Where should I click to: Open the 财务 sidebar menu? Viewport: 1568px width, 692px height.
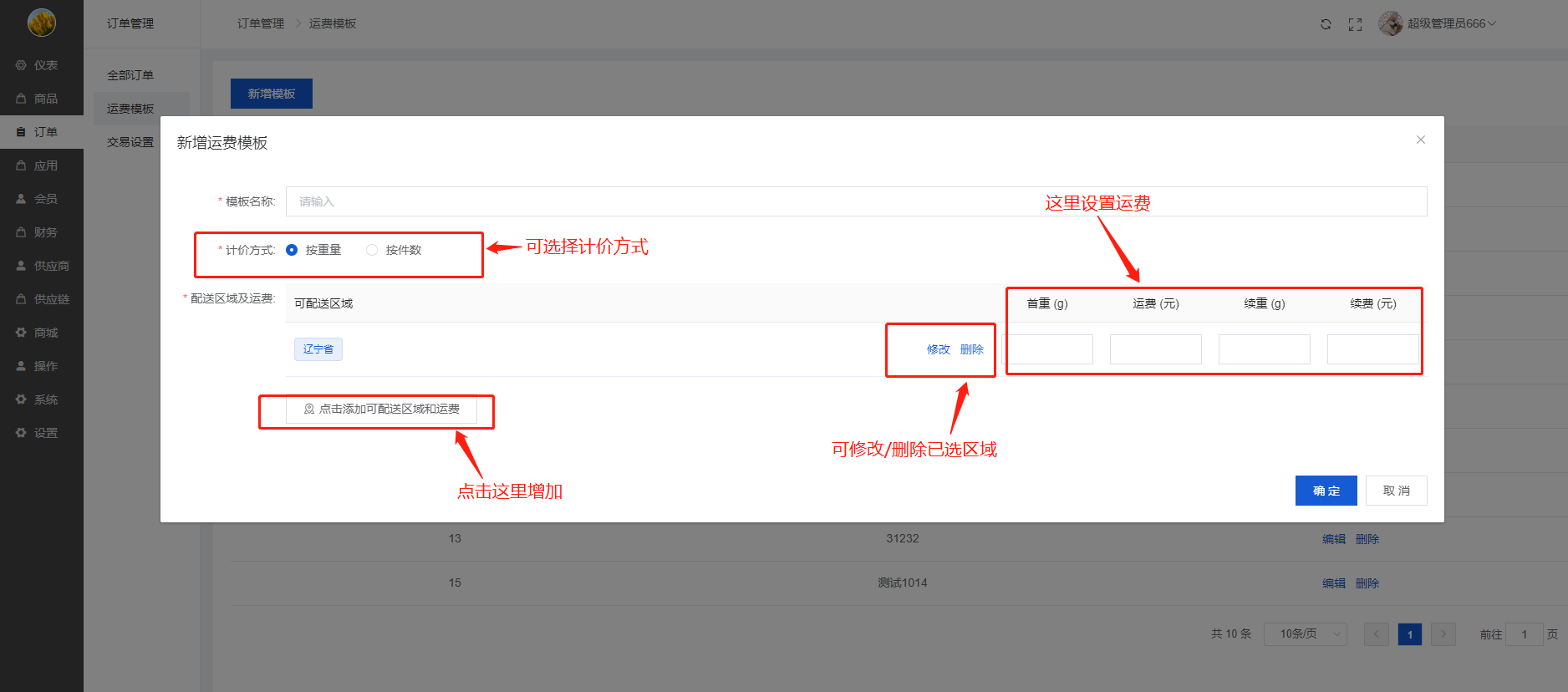[x=42, y=232]
